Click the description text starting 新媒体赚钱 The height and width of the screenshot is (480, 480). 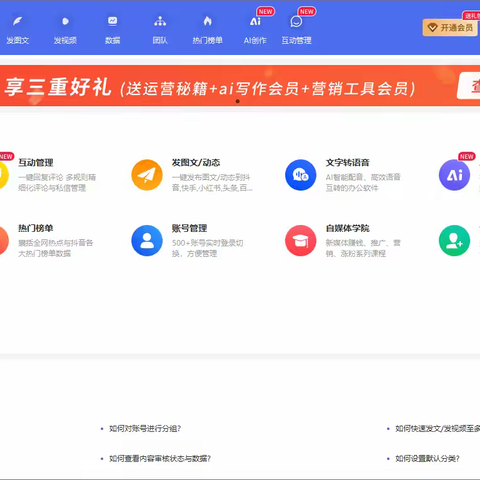(363, 248)
